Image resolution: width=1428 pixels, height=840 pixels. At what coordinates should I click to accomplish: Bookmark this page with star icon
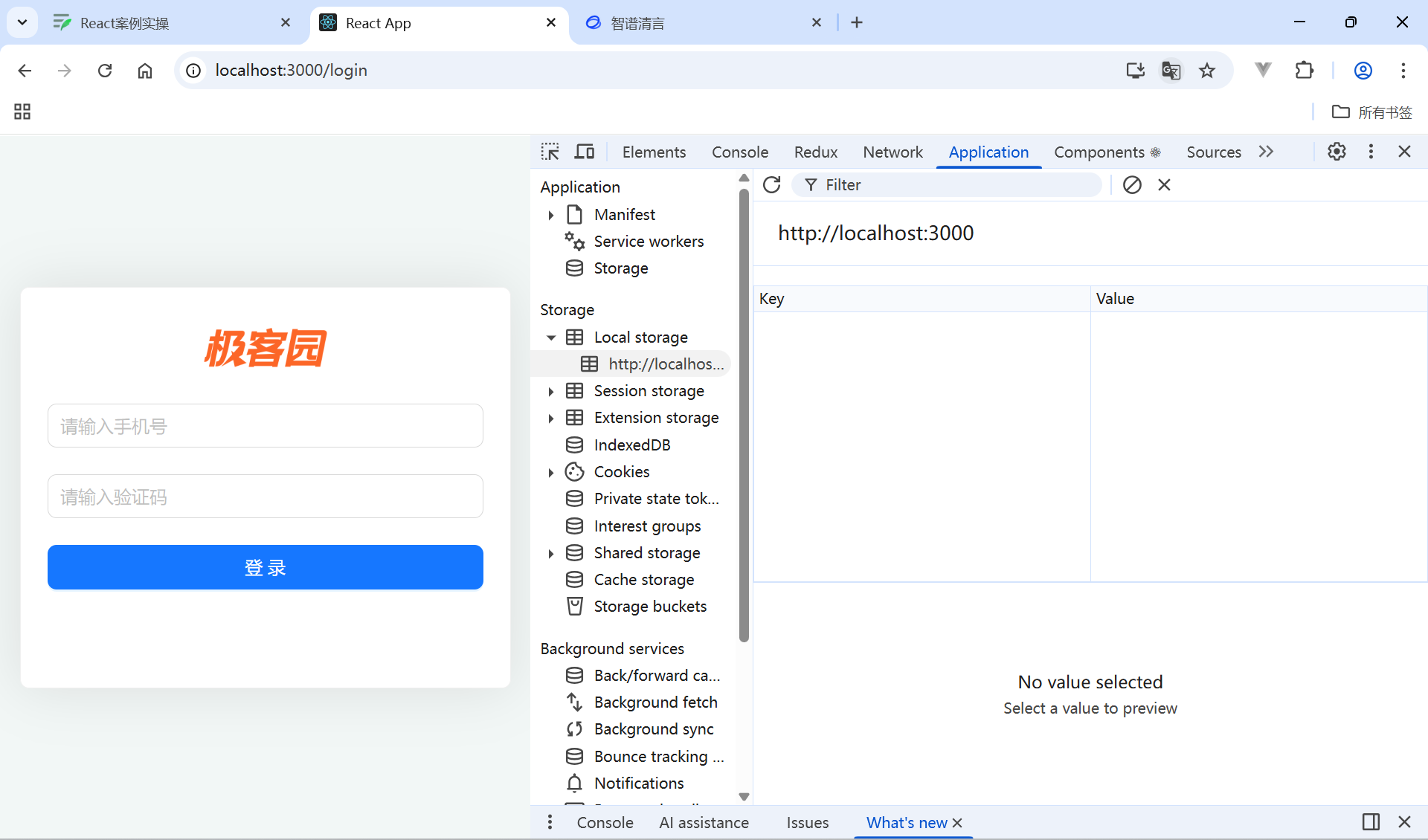coord(1207,71)
